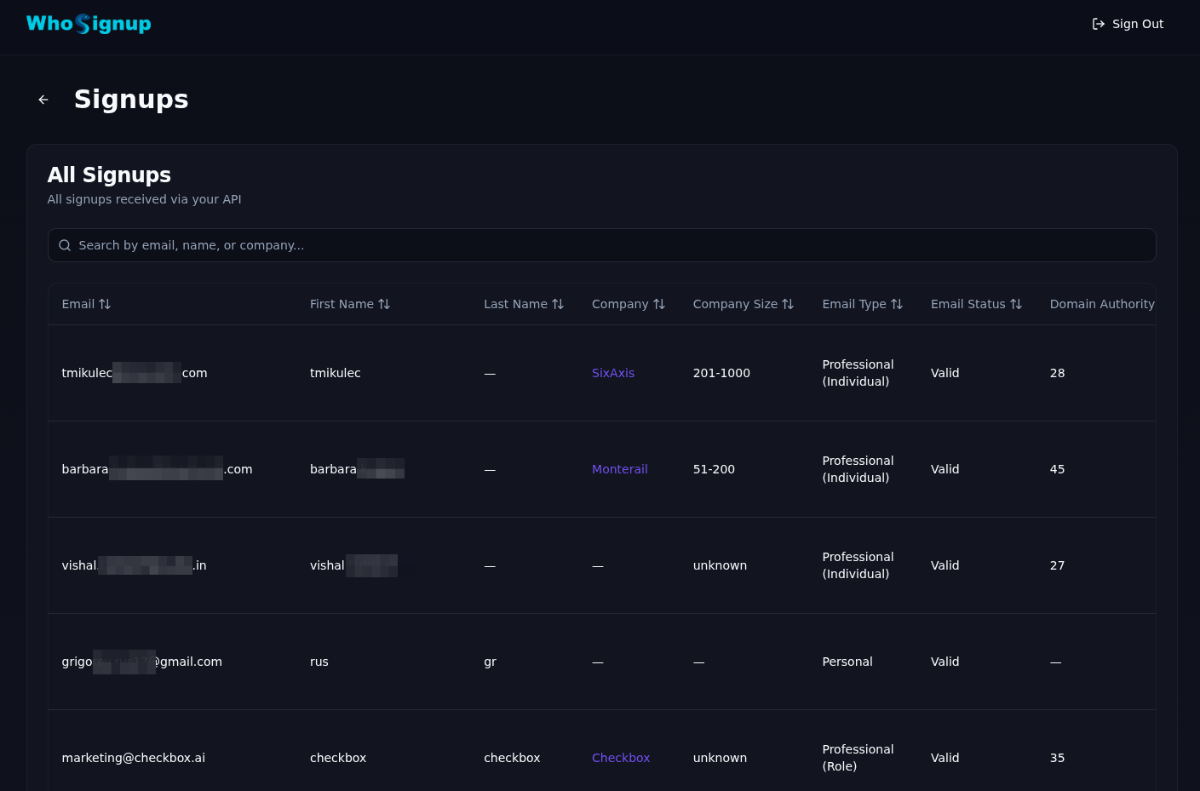Sort by First Name using sort arrows
Image resolution: width=1200 pixels, height=791 pixels.
384,304
